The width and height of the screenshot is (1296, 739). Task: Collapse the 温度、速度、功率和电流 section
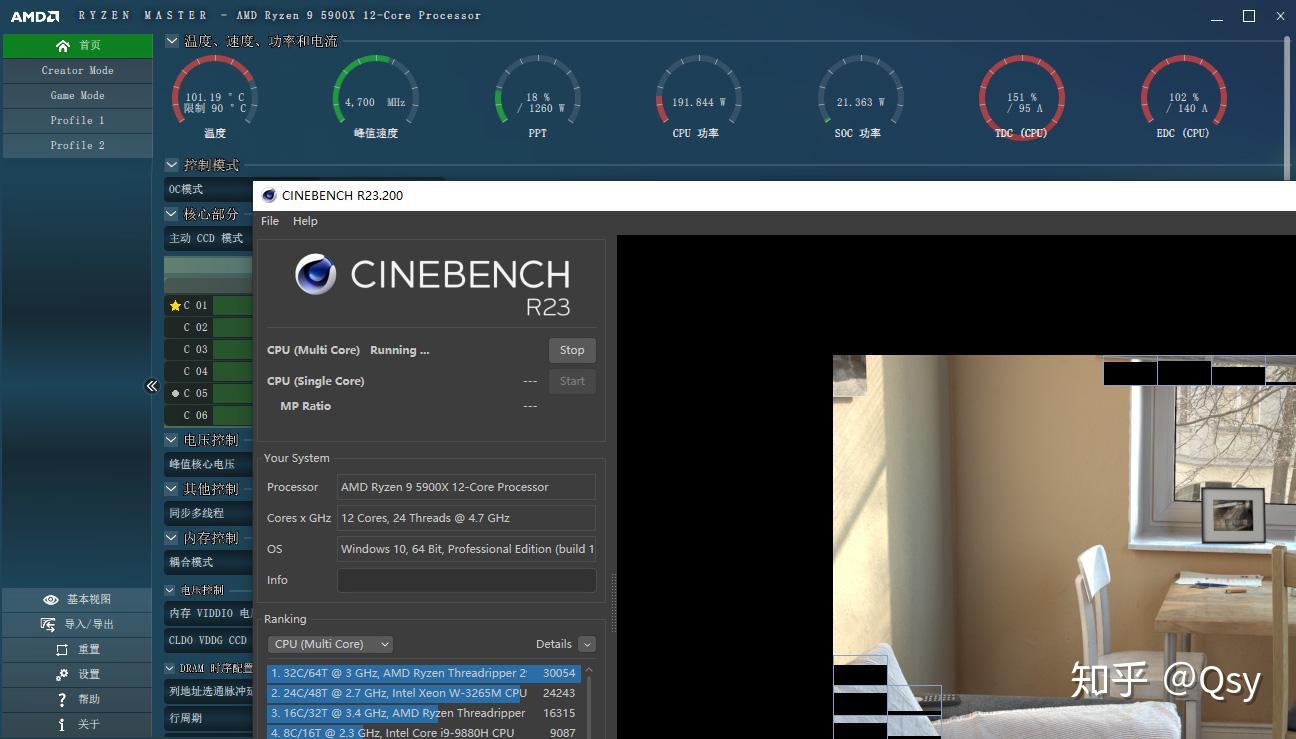coord(172,41)
